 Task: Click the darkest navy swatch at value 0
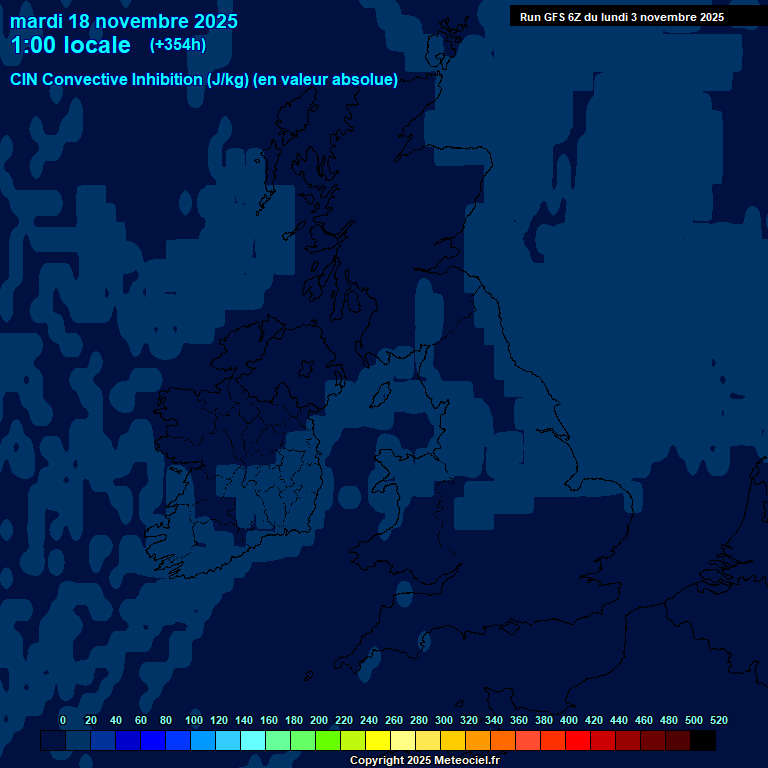[53, 740]
